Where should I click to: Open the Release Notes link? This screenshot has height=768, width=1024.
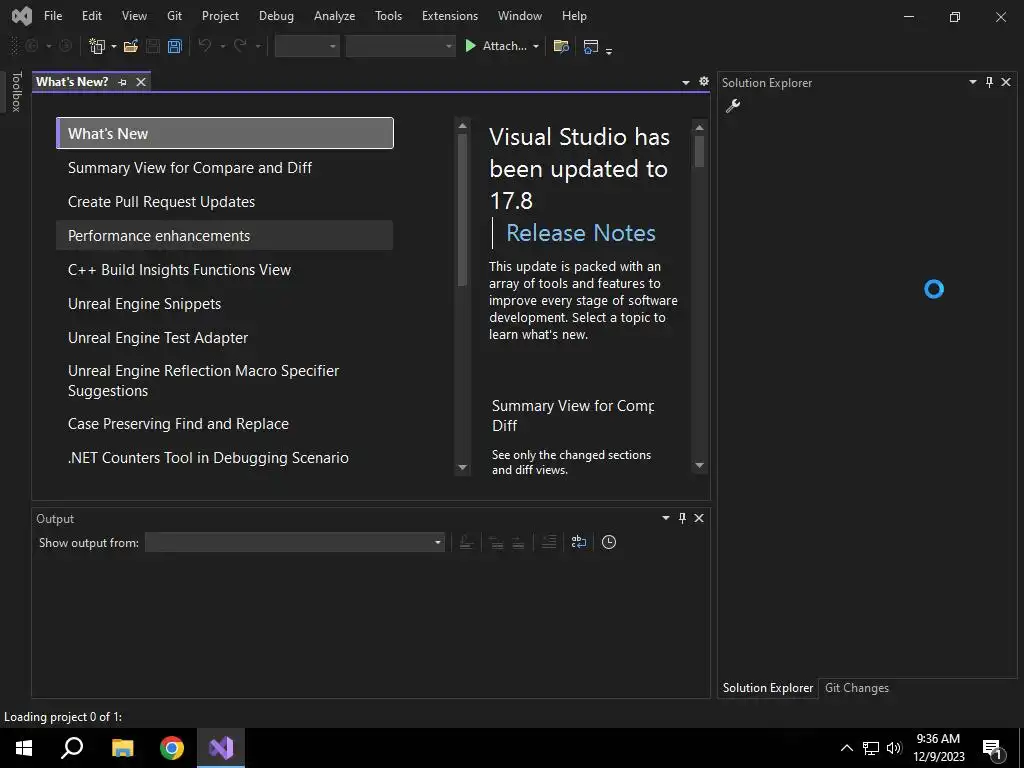(581, 233)
